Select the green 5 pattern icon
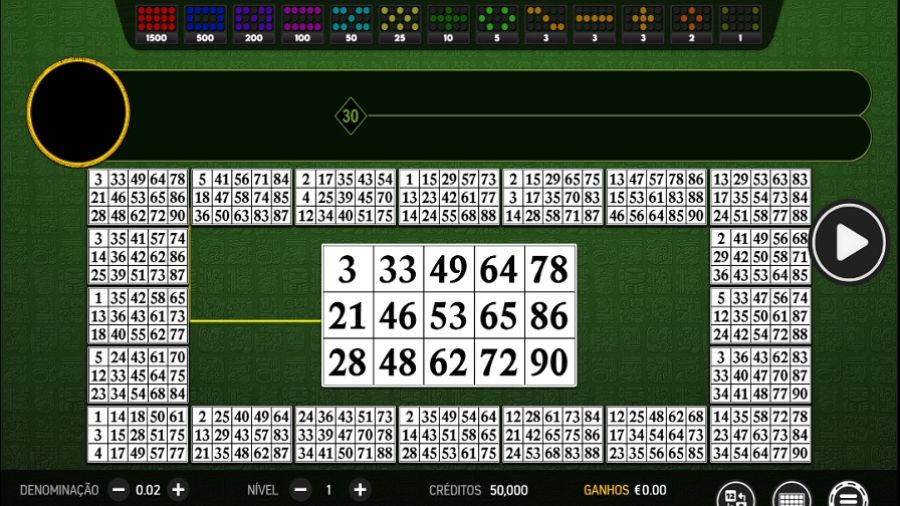Image resolution: width=900 pixels, height=506 pixels. coord(497,25)
